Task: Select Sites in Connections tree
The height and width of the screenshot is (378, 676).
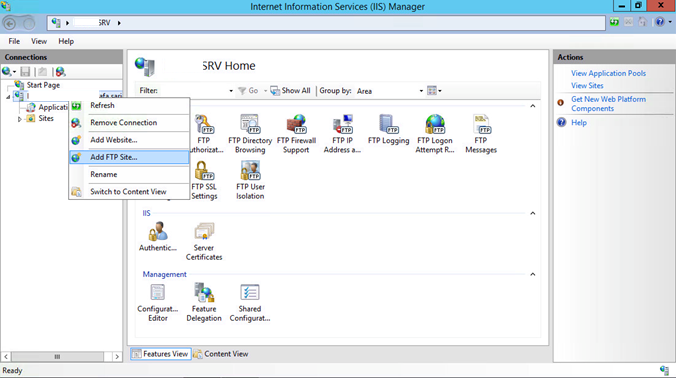Action: click(x=46, y=119)
